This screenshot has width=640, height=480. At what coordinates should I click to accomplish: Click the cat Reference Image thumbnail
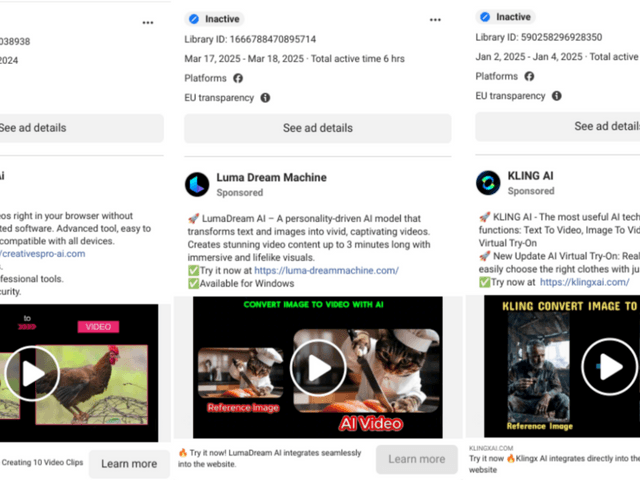[241, 373]
